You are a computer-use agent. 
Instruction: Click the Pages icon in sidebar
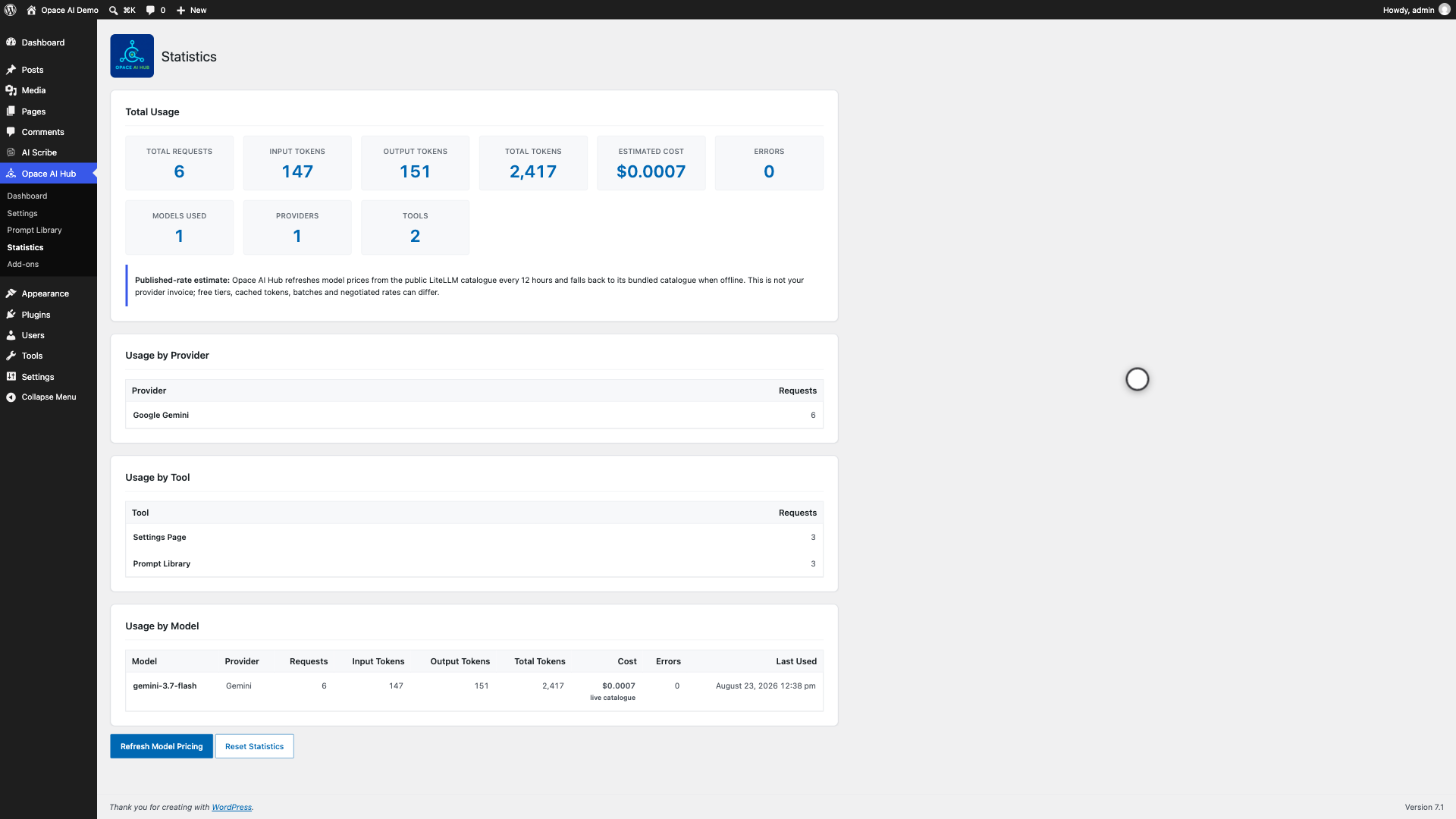point(11,111)
